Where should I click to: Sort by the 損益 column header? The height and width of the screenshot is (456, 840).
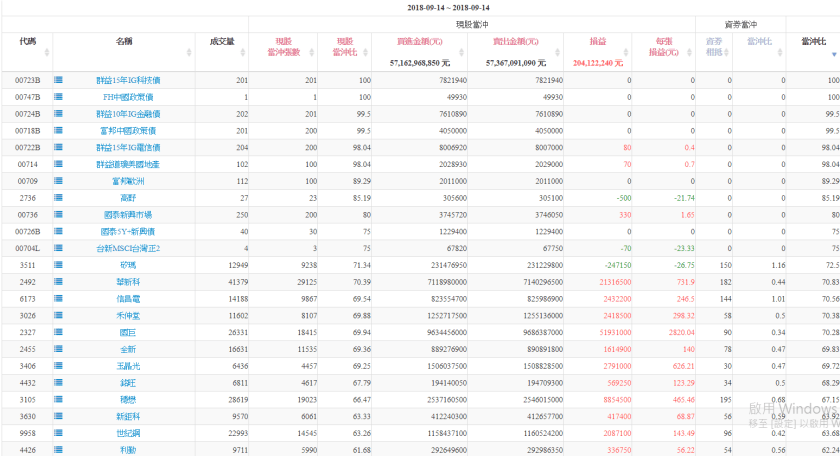tap(597, 41)
